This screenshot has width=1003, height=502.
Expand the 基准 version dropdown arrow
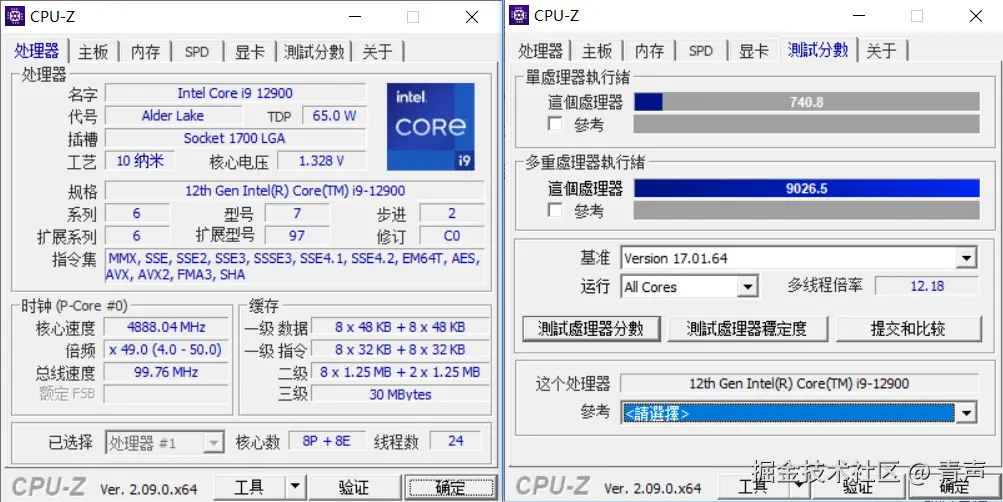[x=966, y=258]
